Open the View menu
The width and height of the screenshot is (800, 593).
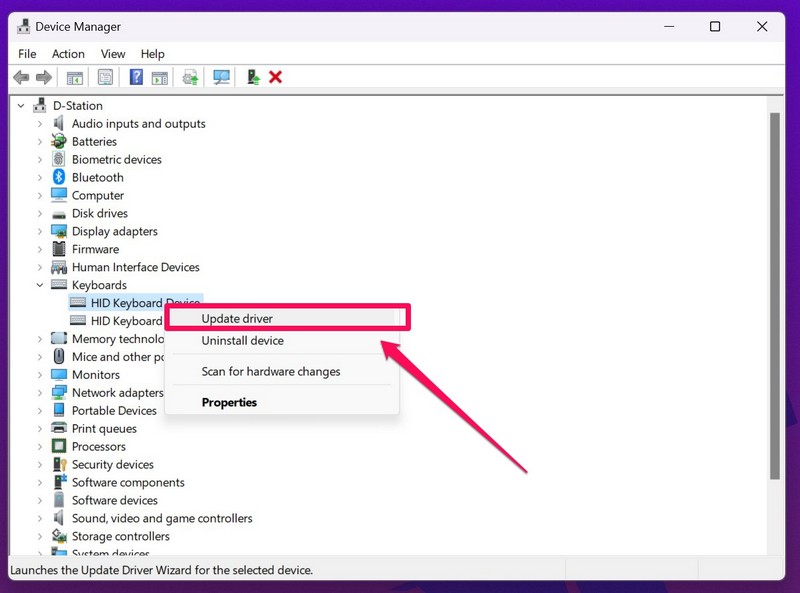click(113, 54)
